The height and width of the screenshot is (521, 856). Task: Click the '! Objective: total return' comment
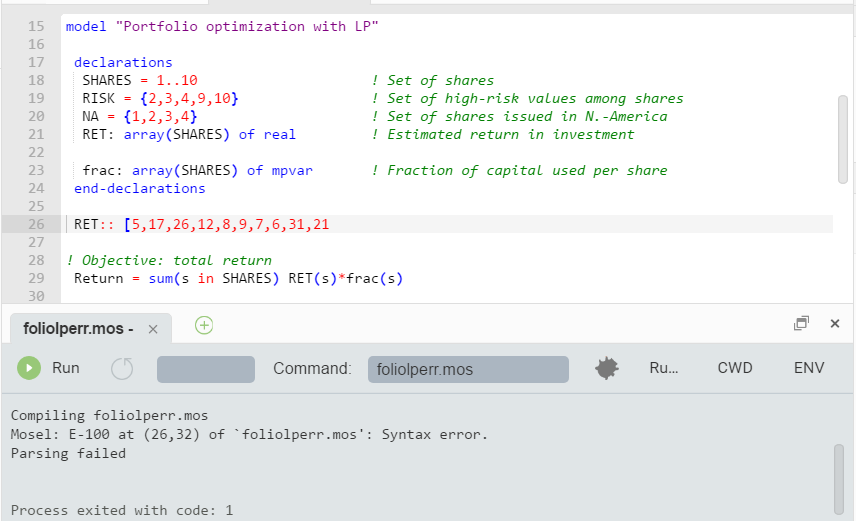[169, 260]
